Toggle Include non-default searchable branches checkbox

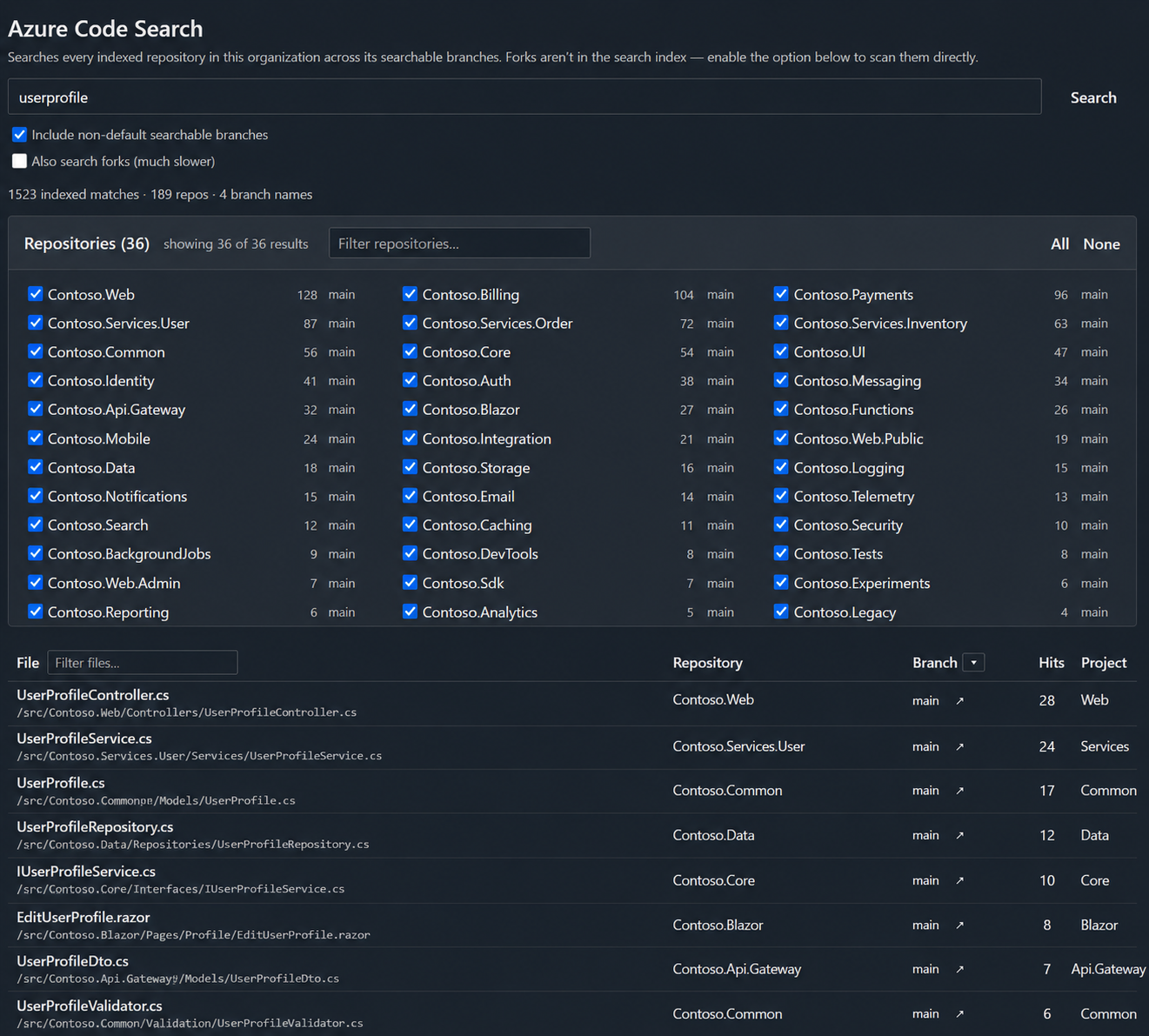[19, 135]
